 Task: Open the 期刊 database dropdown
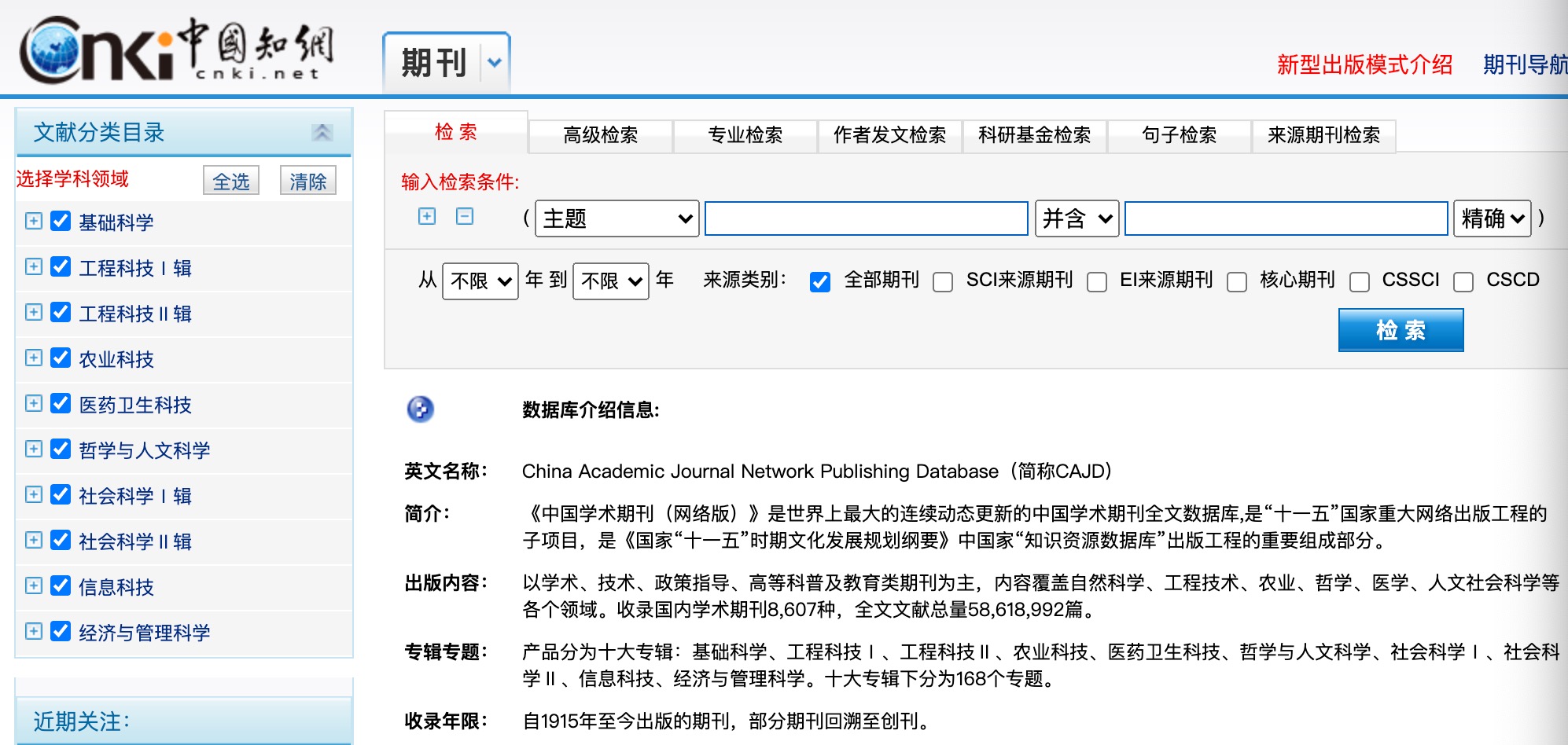coord(494,62)
